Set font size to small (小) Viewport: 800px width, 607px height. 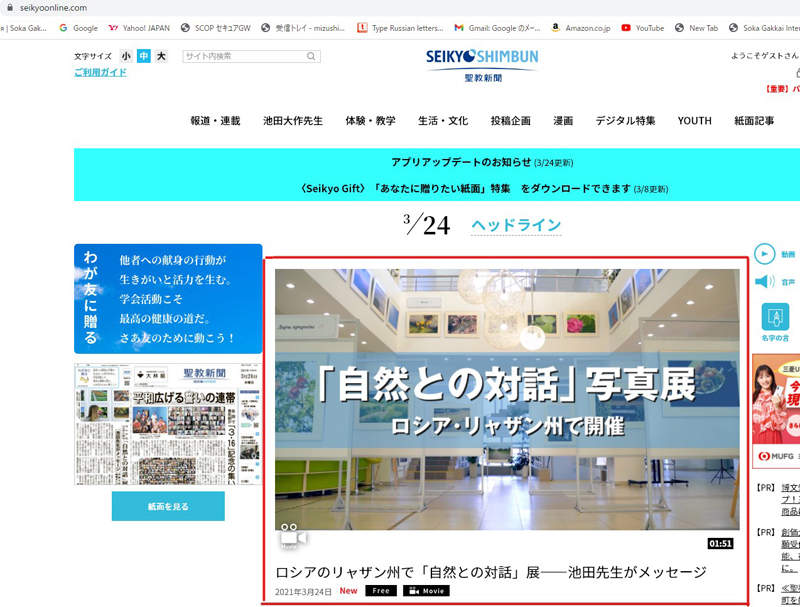click(126, 57)
